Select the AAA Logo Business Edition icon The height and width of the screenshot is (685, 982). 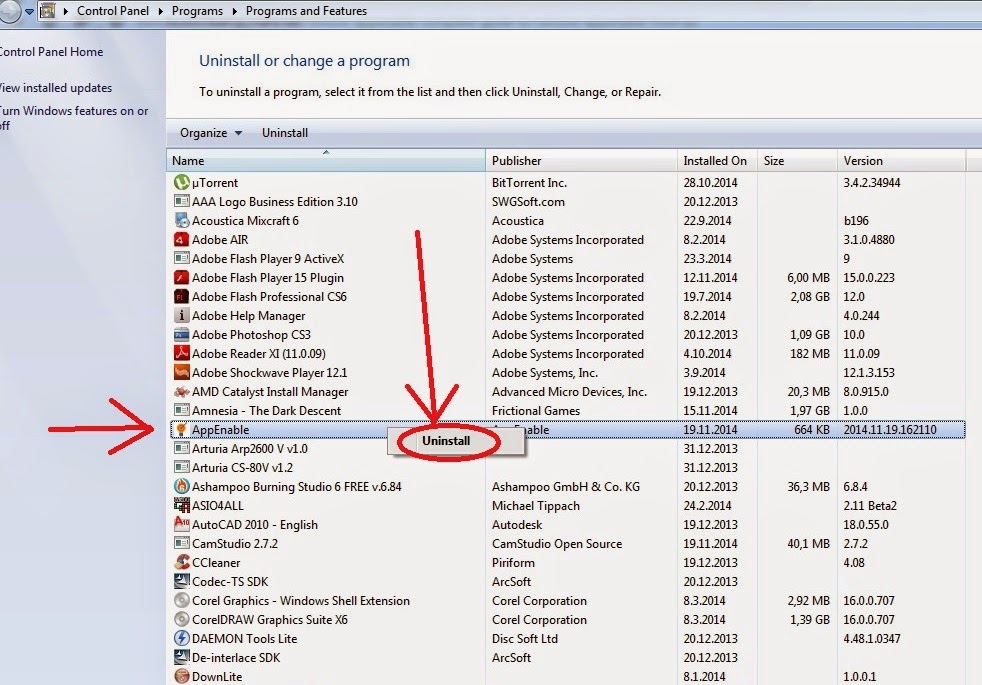(x=182, y=201)
